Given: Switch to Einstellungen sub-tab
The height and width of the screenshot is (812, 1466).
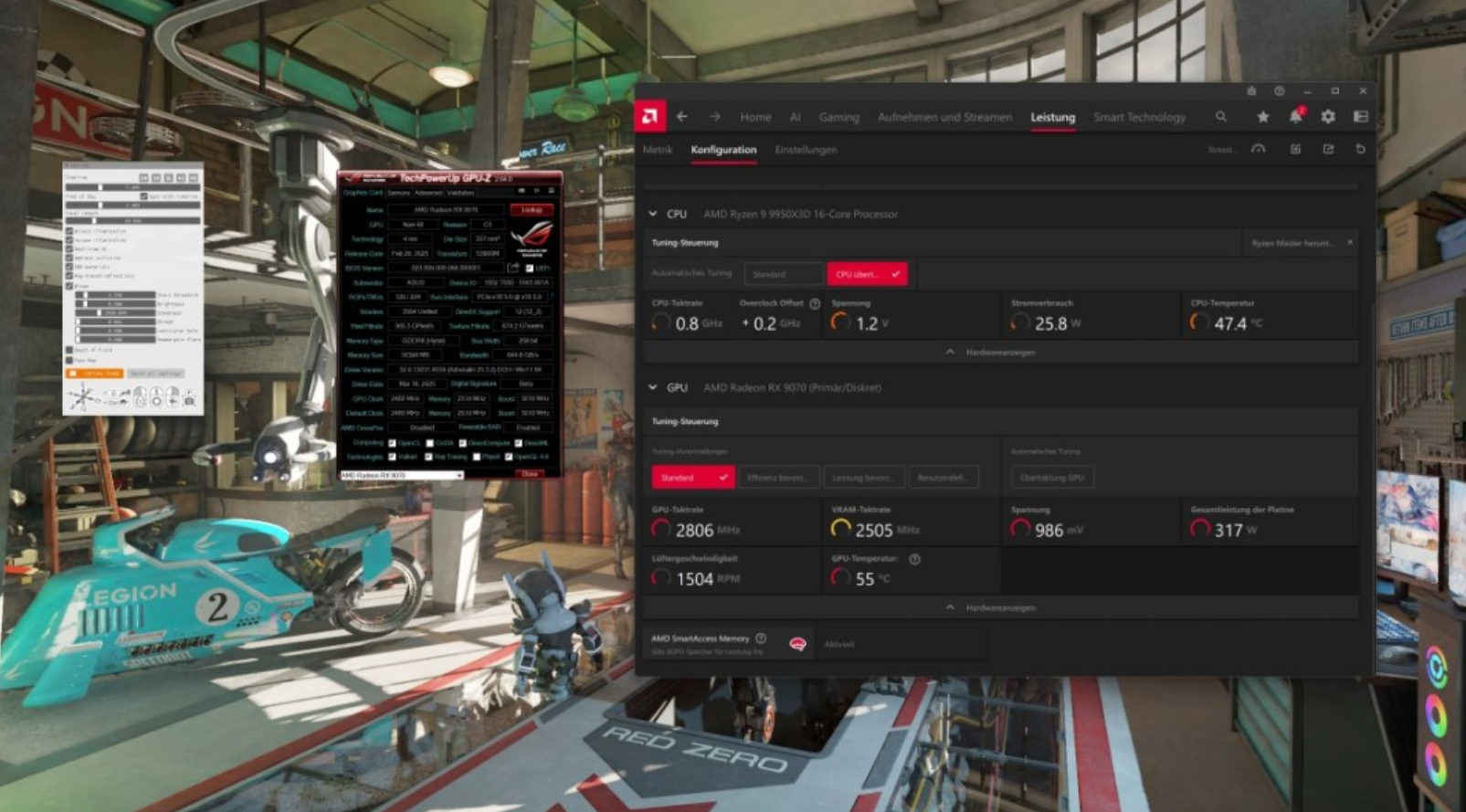Looking at the screenshot, I should click(x=806, y=150).
